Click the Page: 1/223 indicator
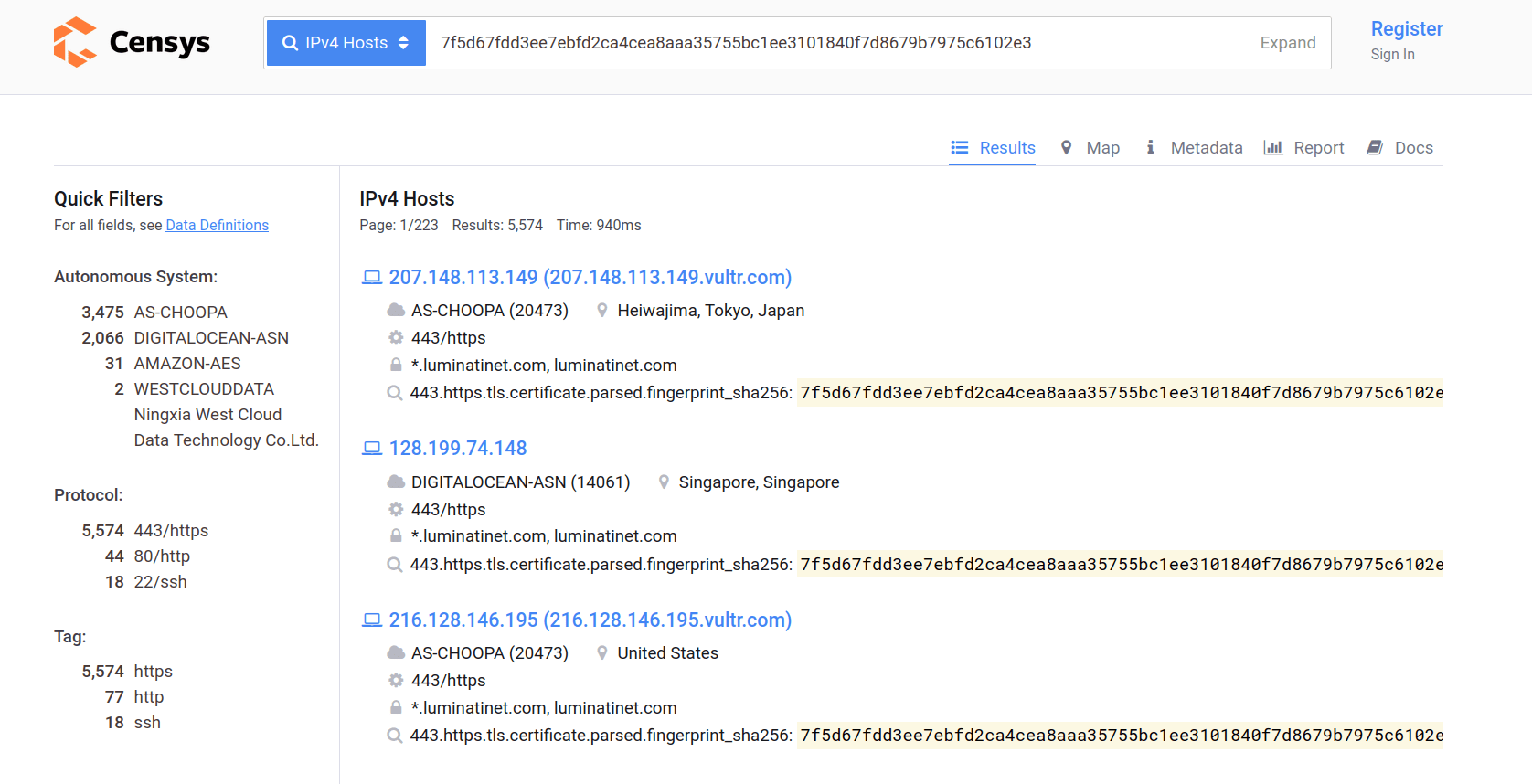Image resolution: width=1532 pixels, height=784 pixels. coord(399,226)
